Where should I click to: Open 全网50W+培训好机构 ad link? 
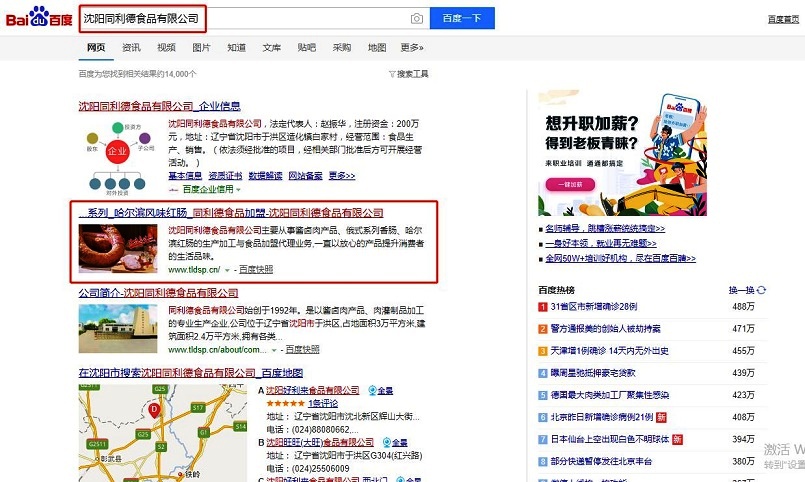click(x=620, y=258)
